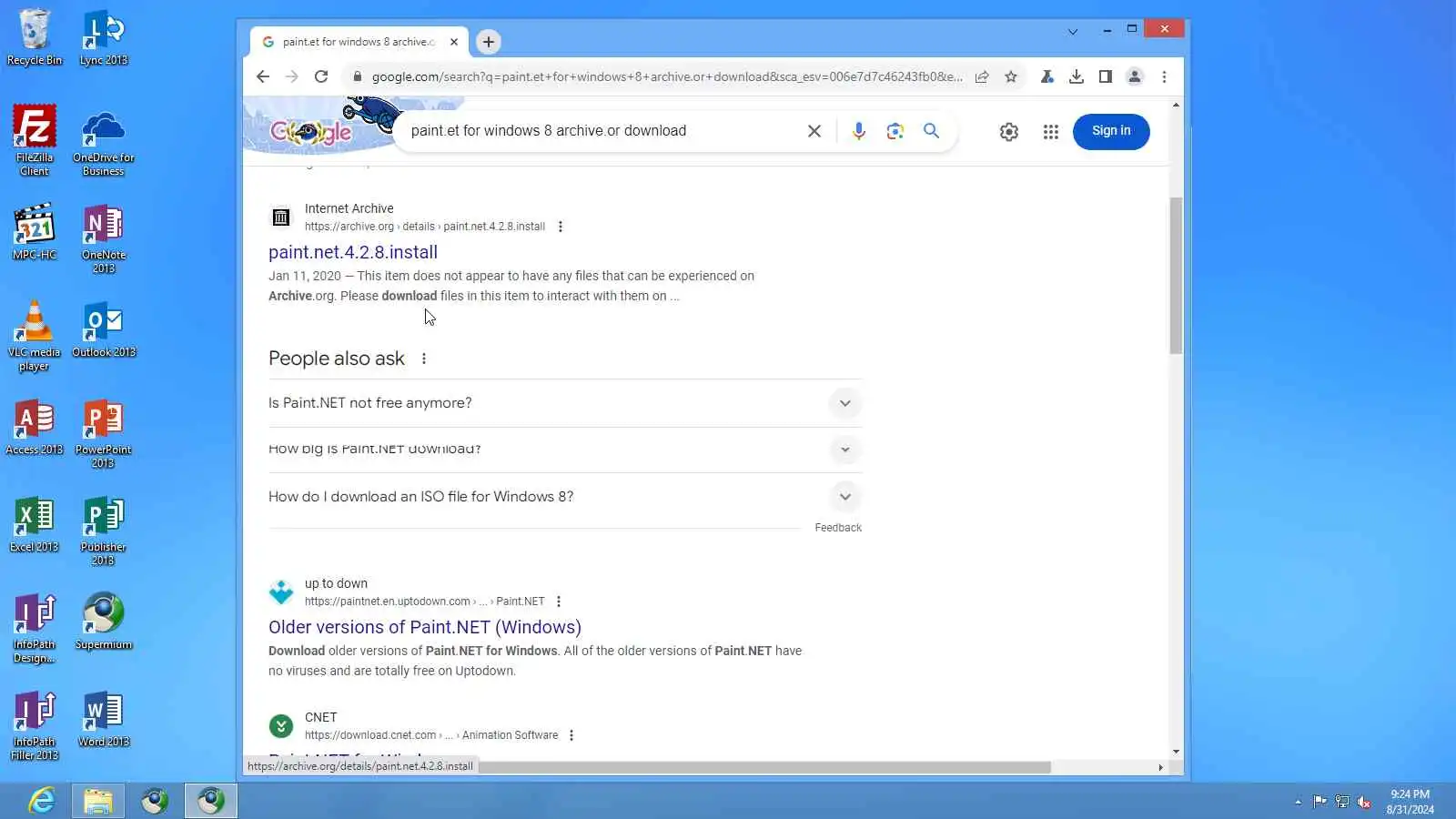Screen dimensions: 1456x819
Task: Search by image with Google Lens
Action: 895,131
